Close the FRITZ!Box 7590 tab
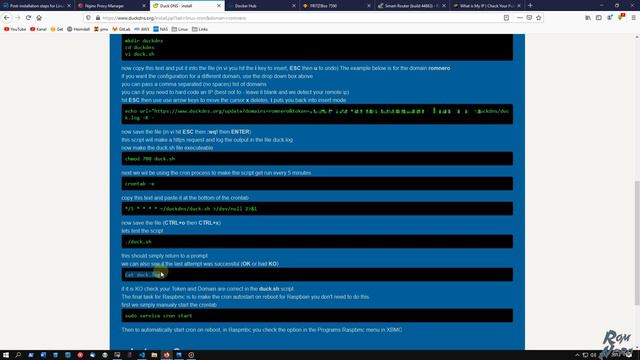 [369, 6]
